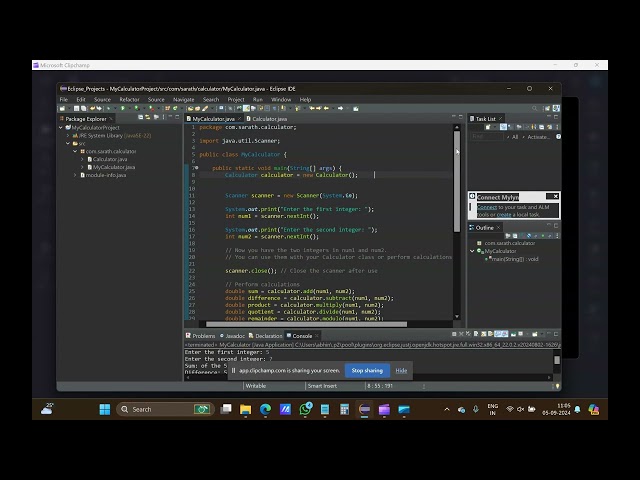The height and width of the screenshot is (480, 640).
Task: Open New Task dropdown arrow in Task List
Action: point(493,127)
